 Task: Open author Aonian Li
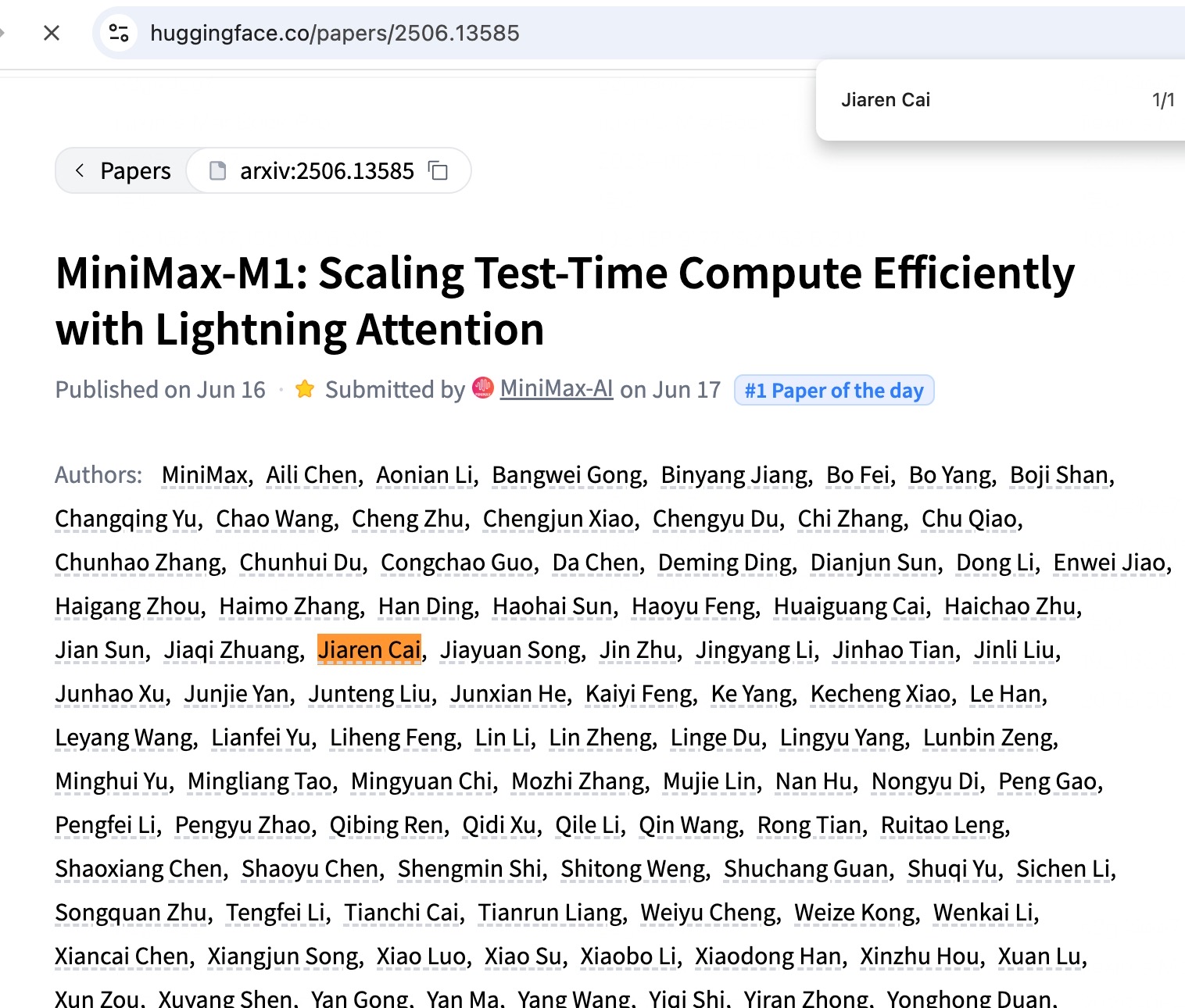[x=424, y=475]
